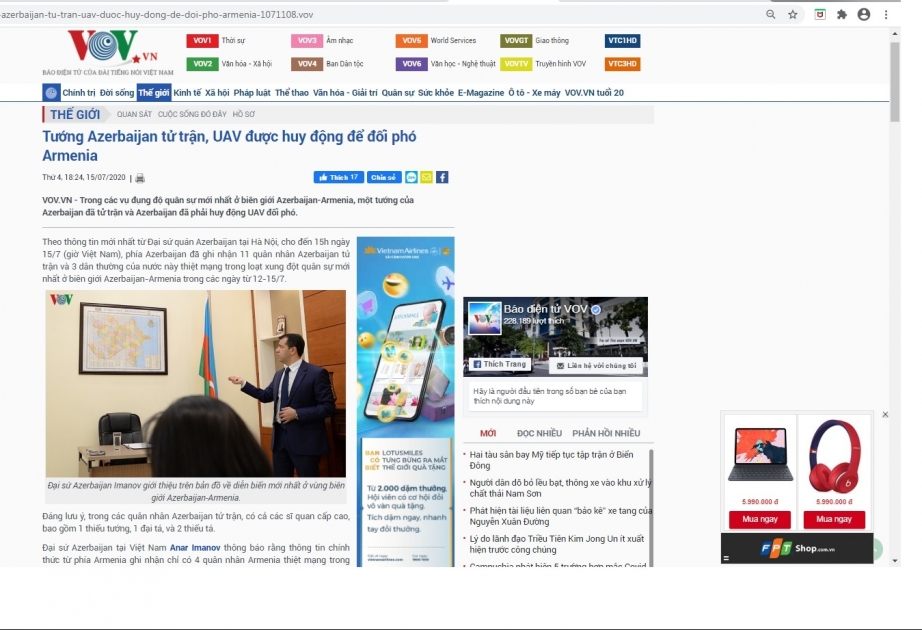Share the article with the Facebook icon
Viewport: 922px width, 630px height.
[x=442, y=177]
